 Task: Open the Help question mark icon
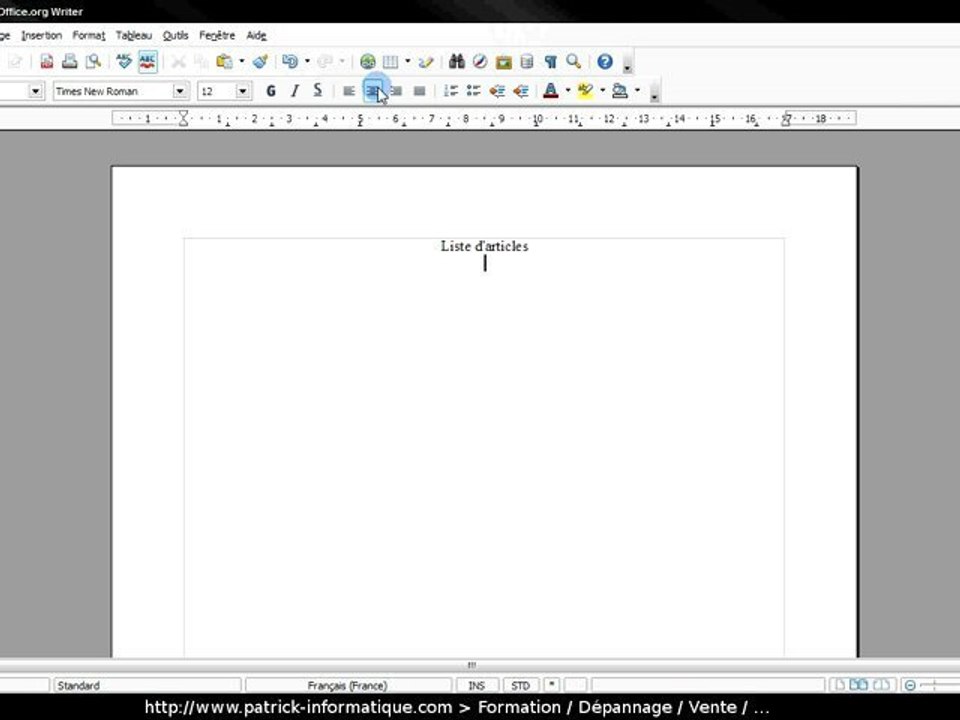tap(605, 61)
